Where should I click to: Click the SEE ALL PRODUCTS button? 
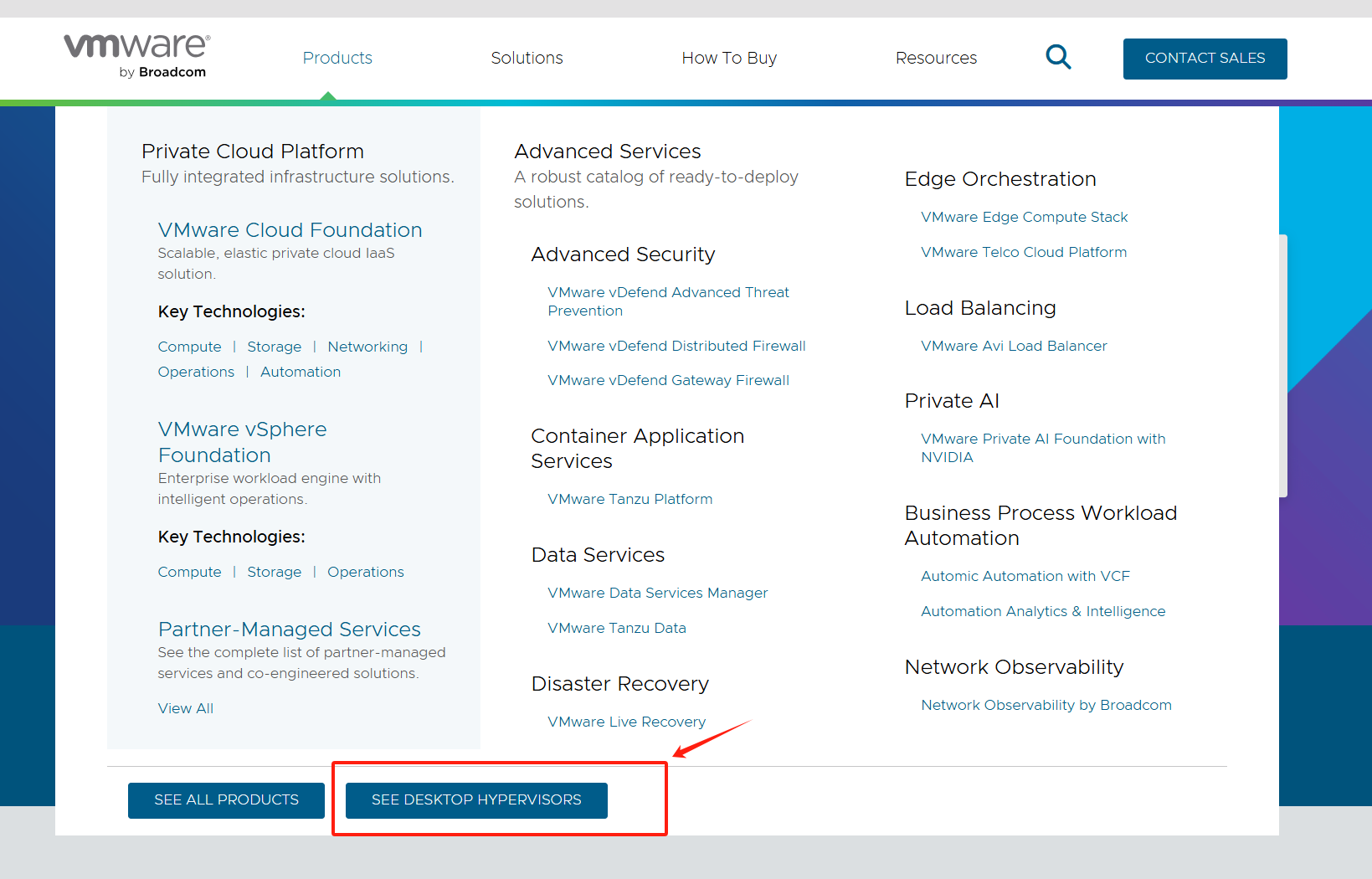[x=225, y=799]
